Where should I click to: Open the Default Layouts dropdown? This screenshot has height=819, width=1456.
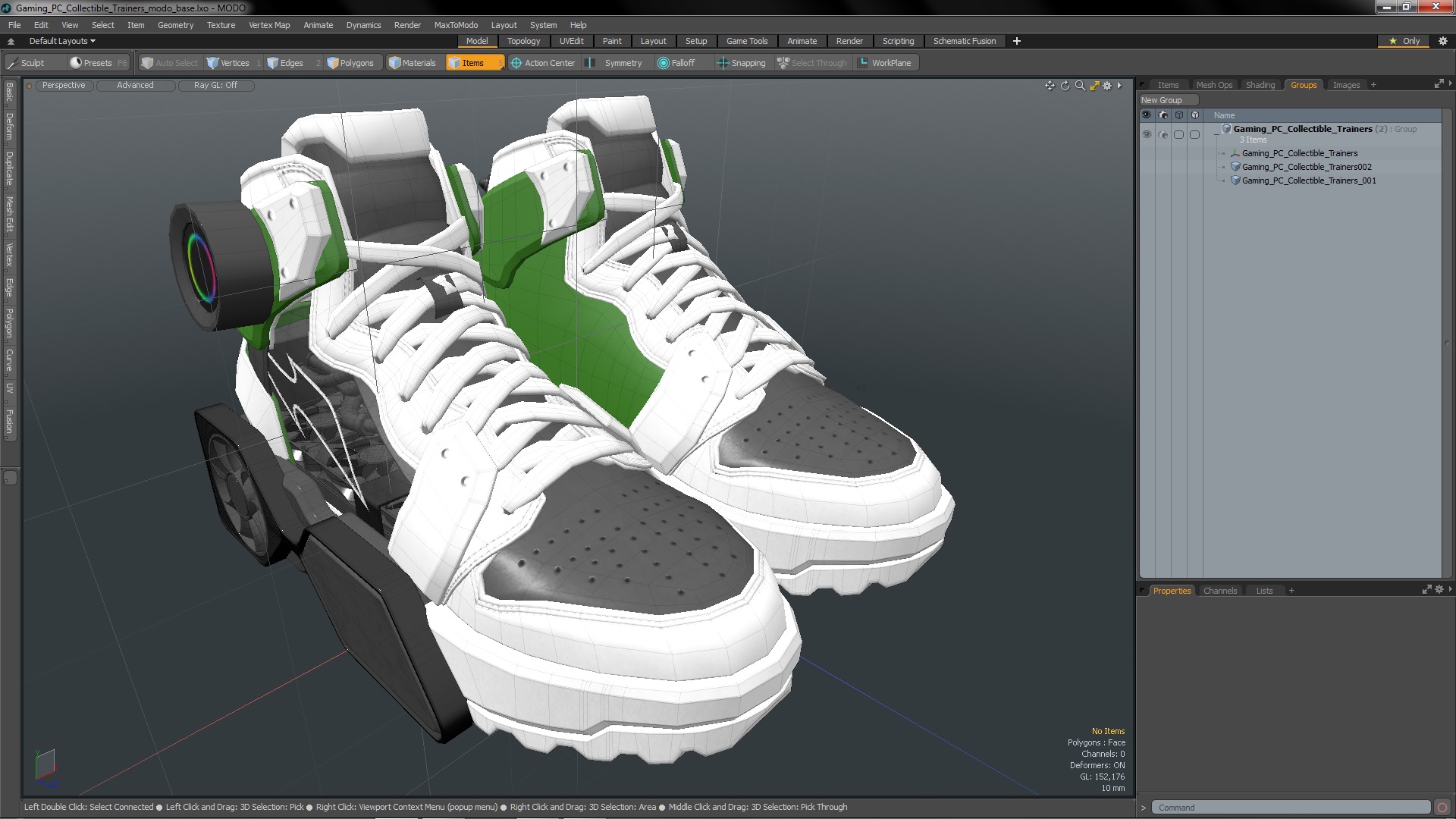[x=62, y=41]
